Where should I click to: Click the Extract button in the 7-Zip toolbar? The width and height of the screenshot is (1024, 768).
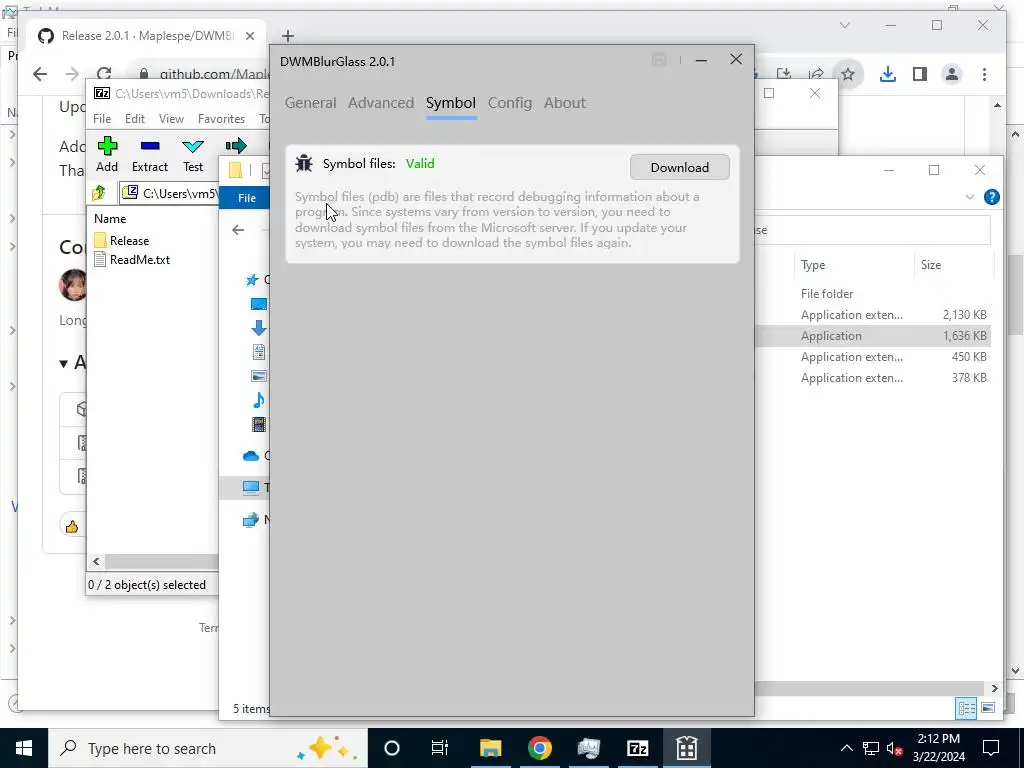[x=150, y=155]
